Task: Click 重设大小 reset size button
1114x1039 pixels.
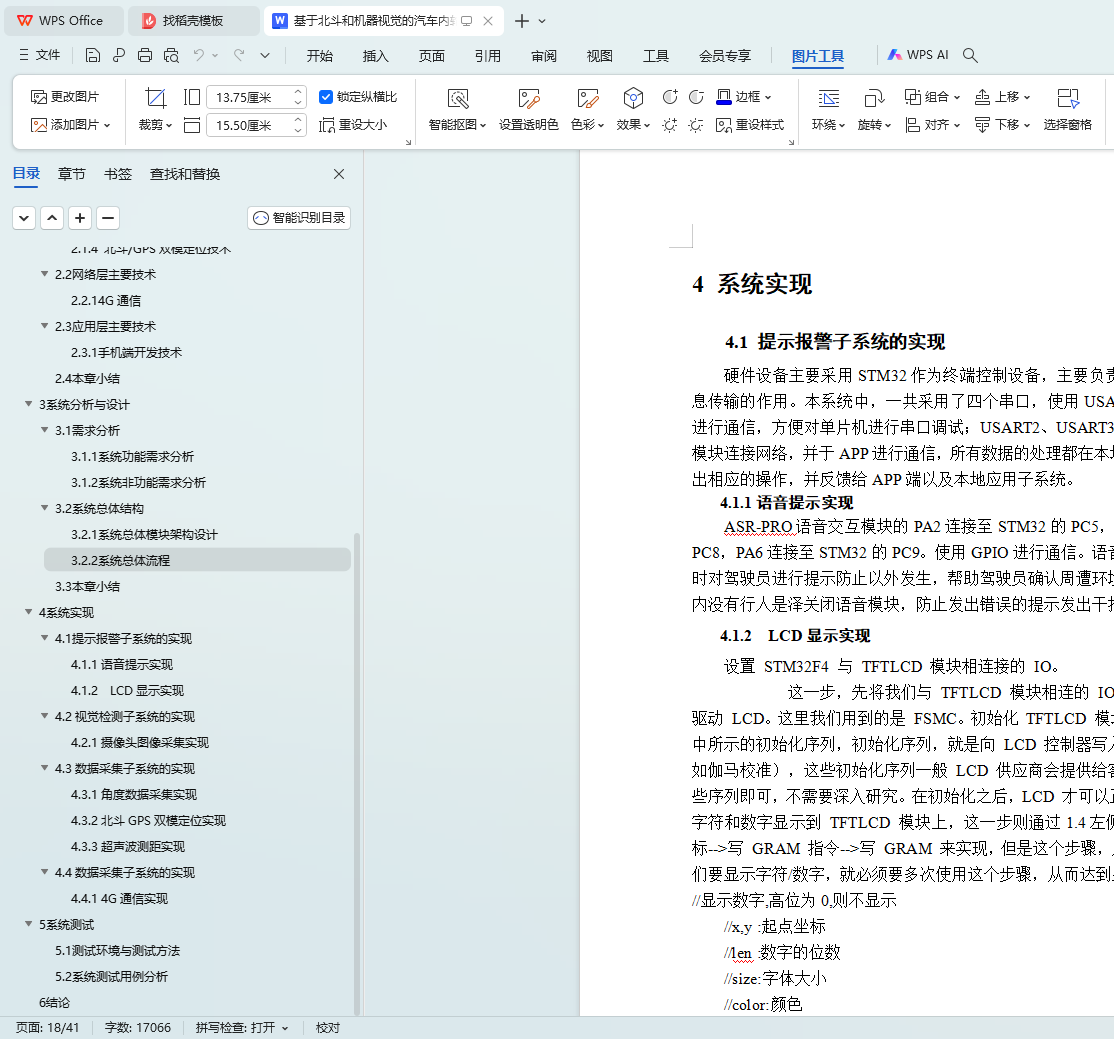Action: [353, 125]
